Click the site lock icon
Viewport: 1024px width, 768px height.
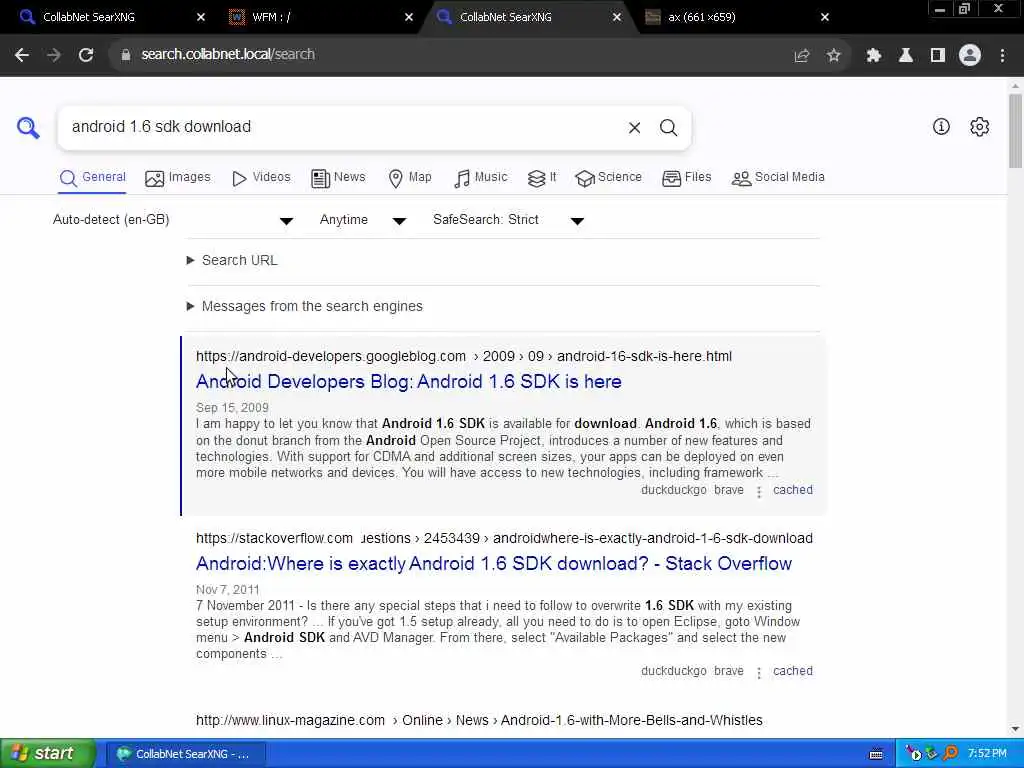(x=125, y=55)
